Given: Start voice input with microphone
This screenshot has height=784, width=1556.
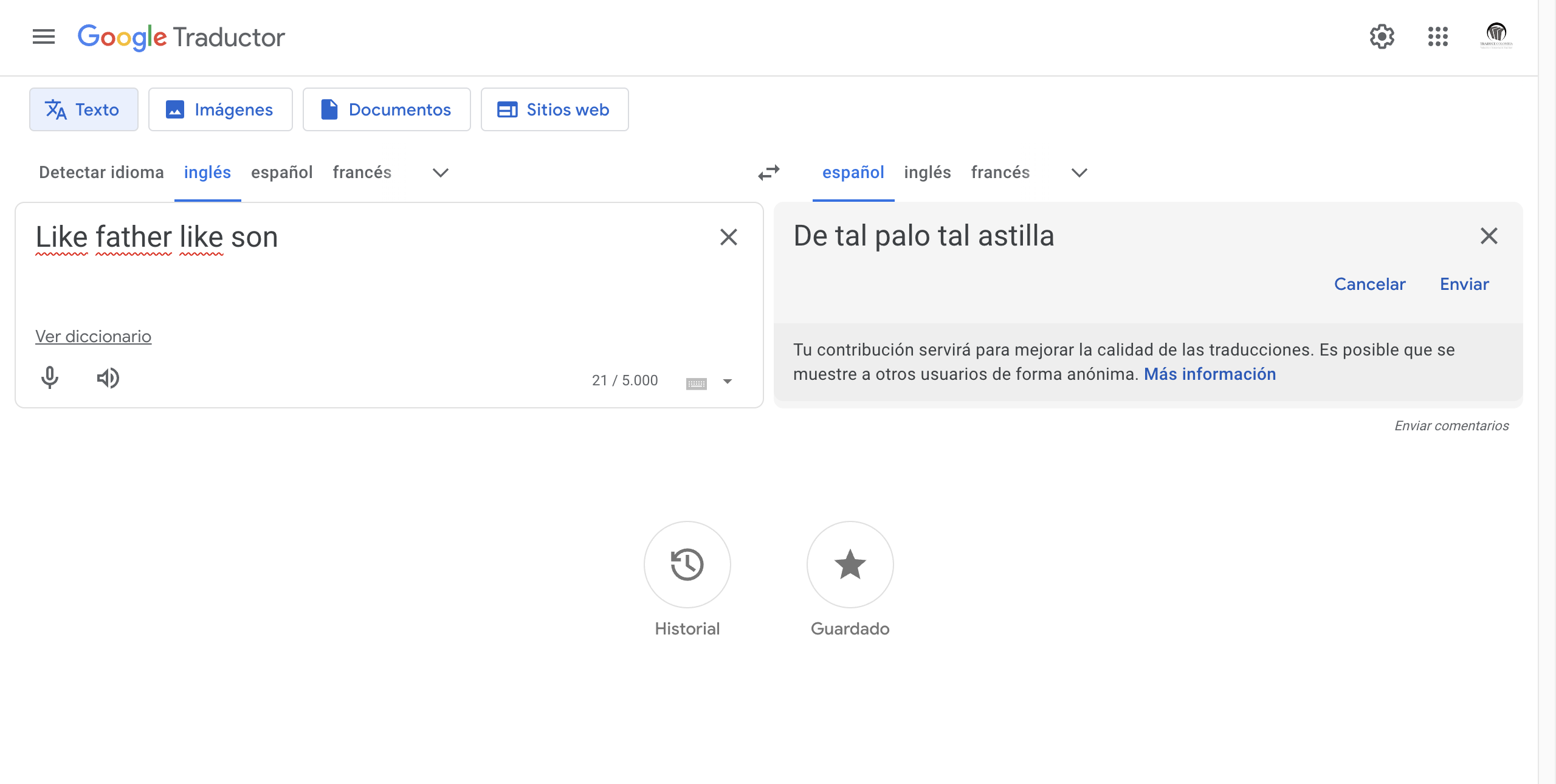Looking at the screenshot, I should click(x=50, y=378).
